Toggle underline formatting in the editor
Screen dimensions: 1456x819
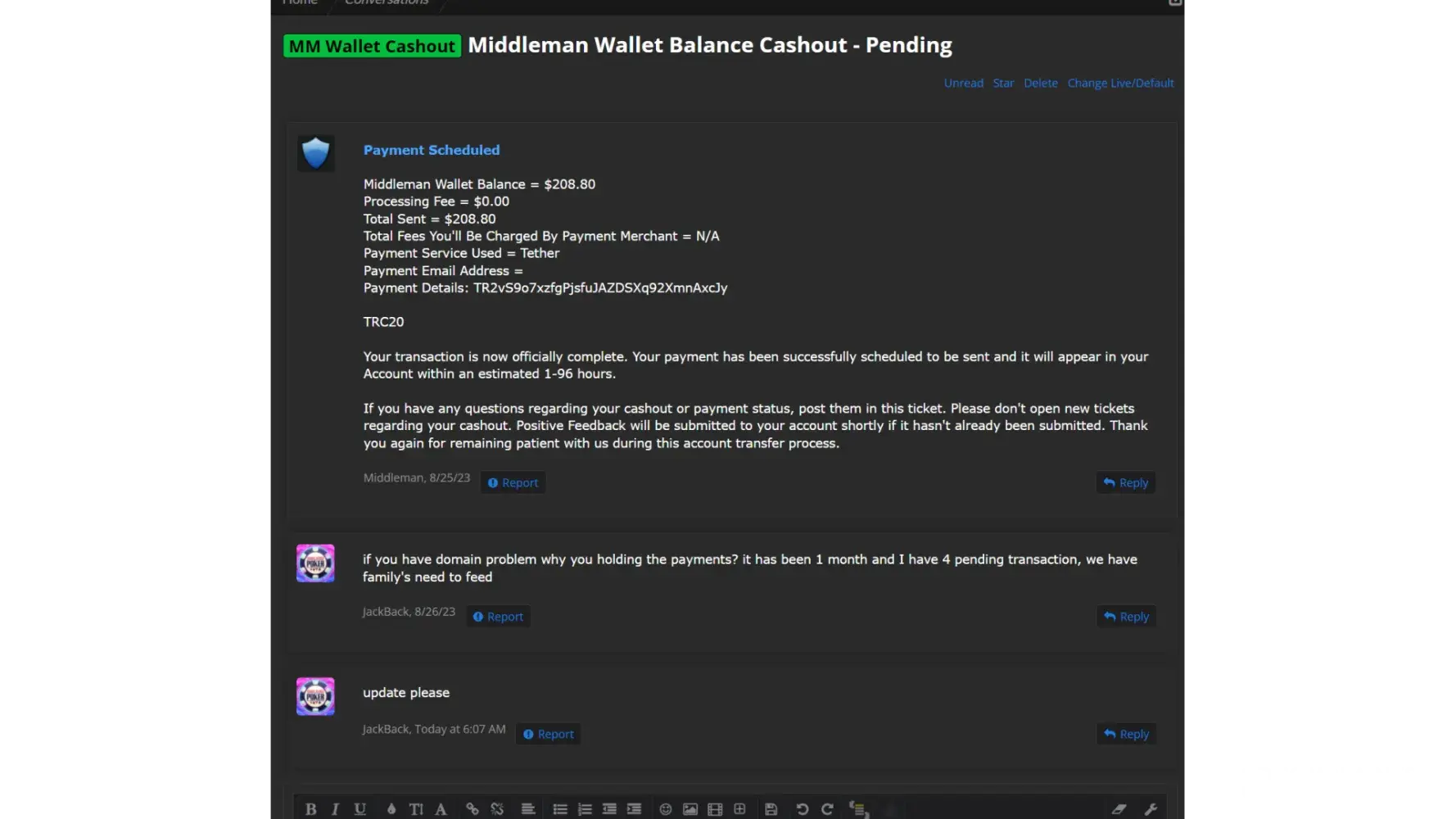point(359,809)
